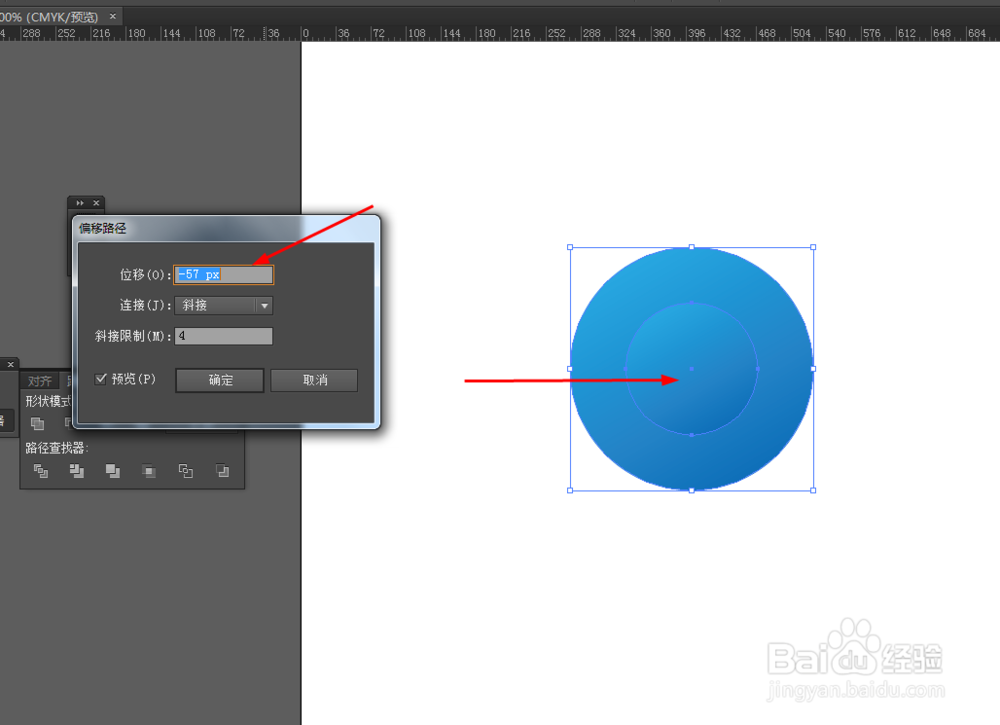Close the small panel behind the dialog

click(x=96, y=203)
